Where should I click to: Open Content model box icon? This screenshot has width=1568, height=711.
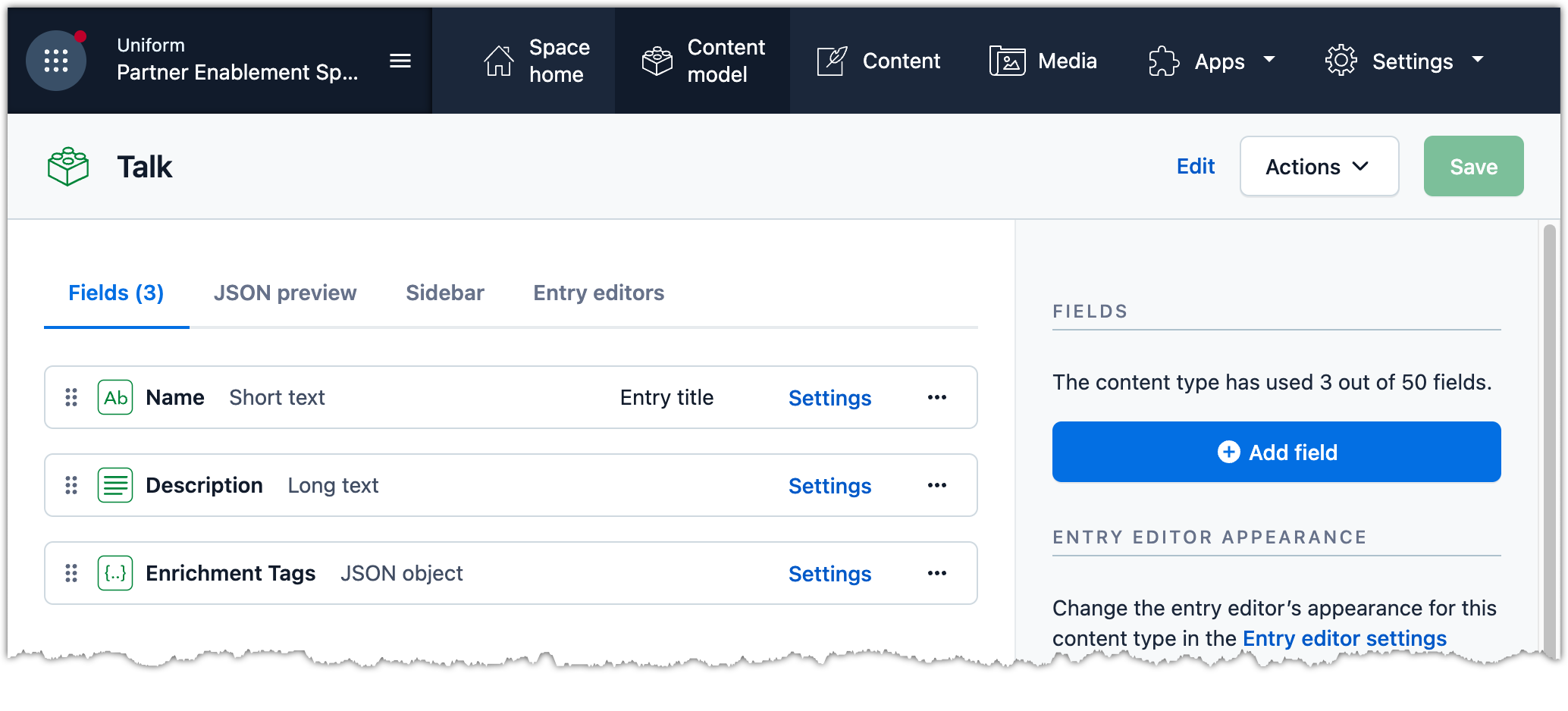point(657,61)
